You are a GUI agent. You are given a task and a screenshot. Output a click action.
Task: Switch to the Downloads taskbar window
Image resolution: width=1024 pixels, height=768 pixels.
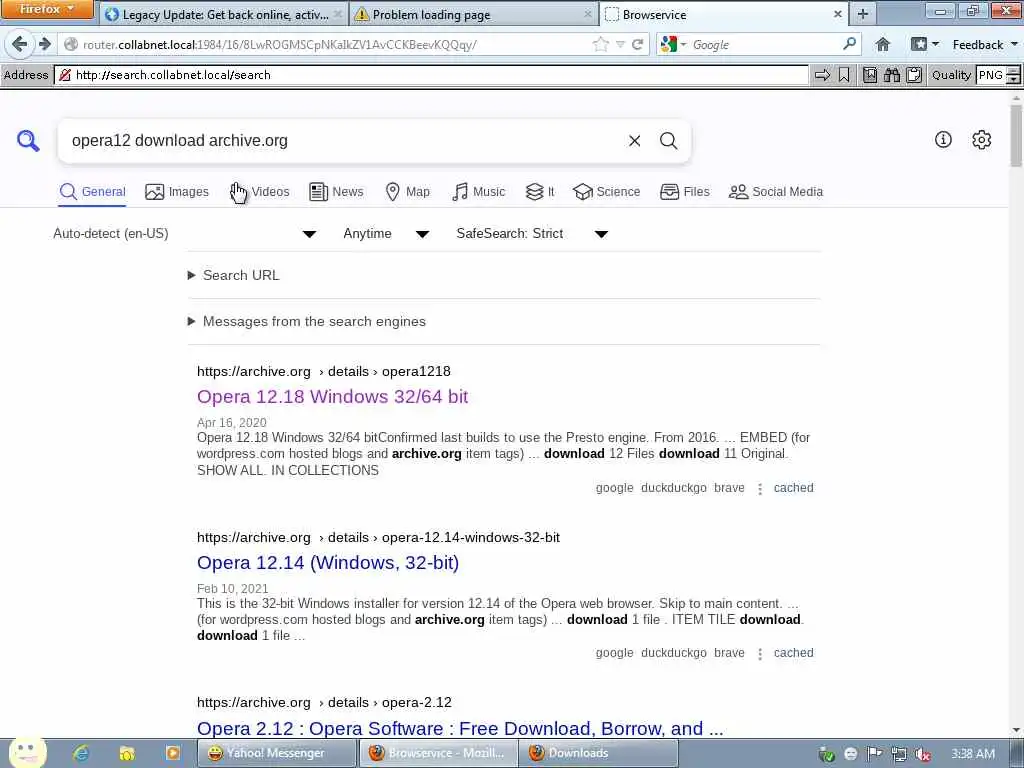[598, 753]
